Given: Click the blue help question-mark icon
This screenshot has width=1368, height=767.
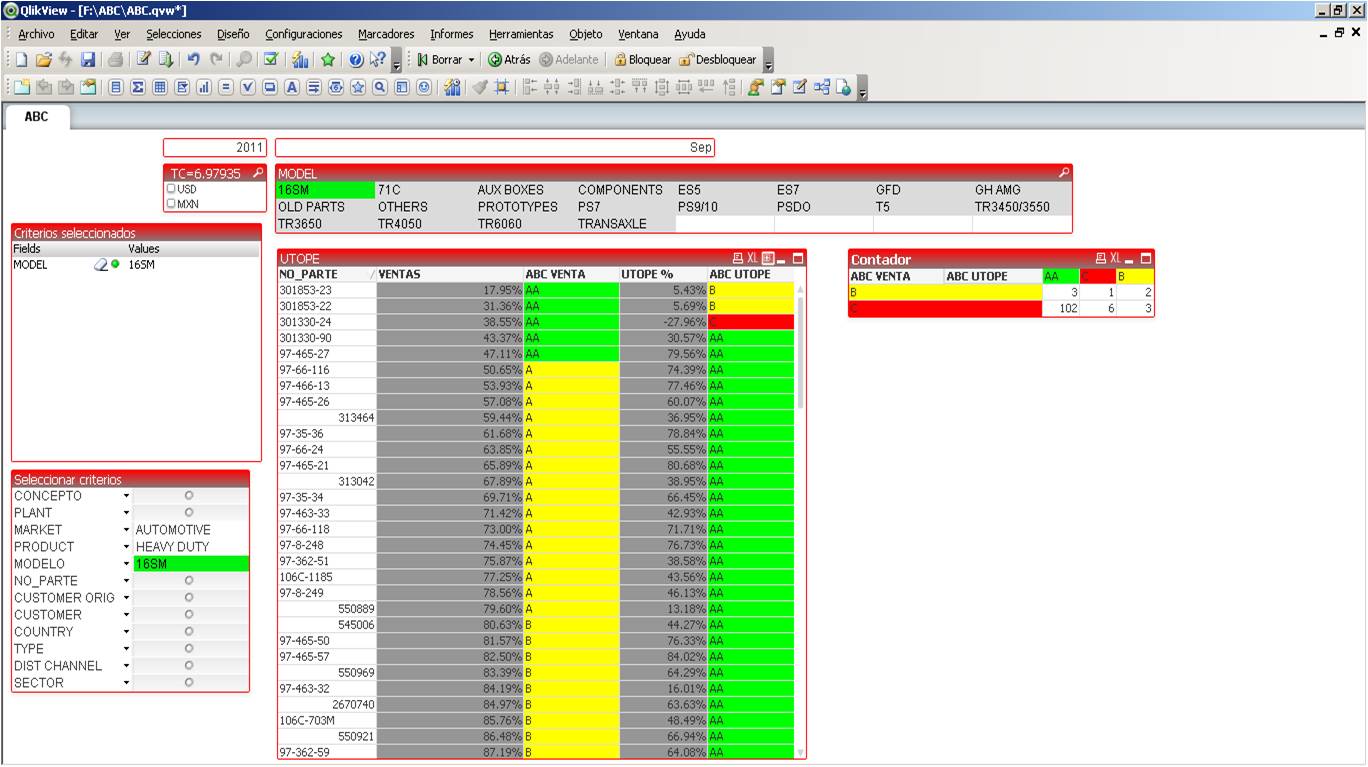Looking at the screenshot, I should pos(355,60).
